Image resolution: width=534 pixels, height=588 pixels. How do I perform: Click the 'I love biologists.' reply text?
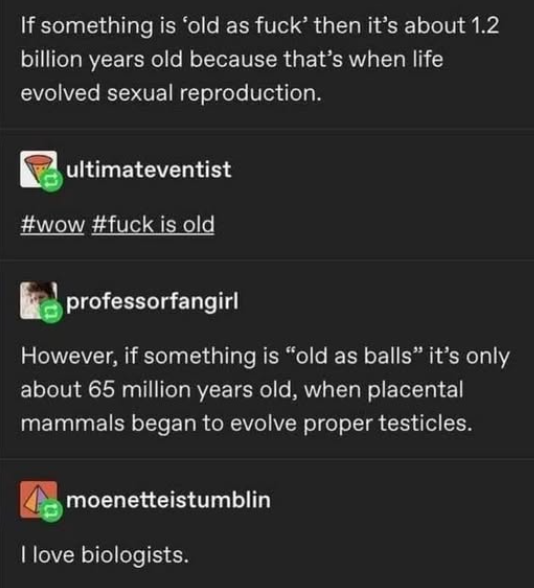[105, 555]
